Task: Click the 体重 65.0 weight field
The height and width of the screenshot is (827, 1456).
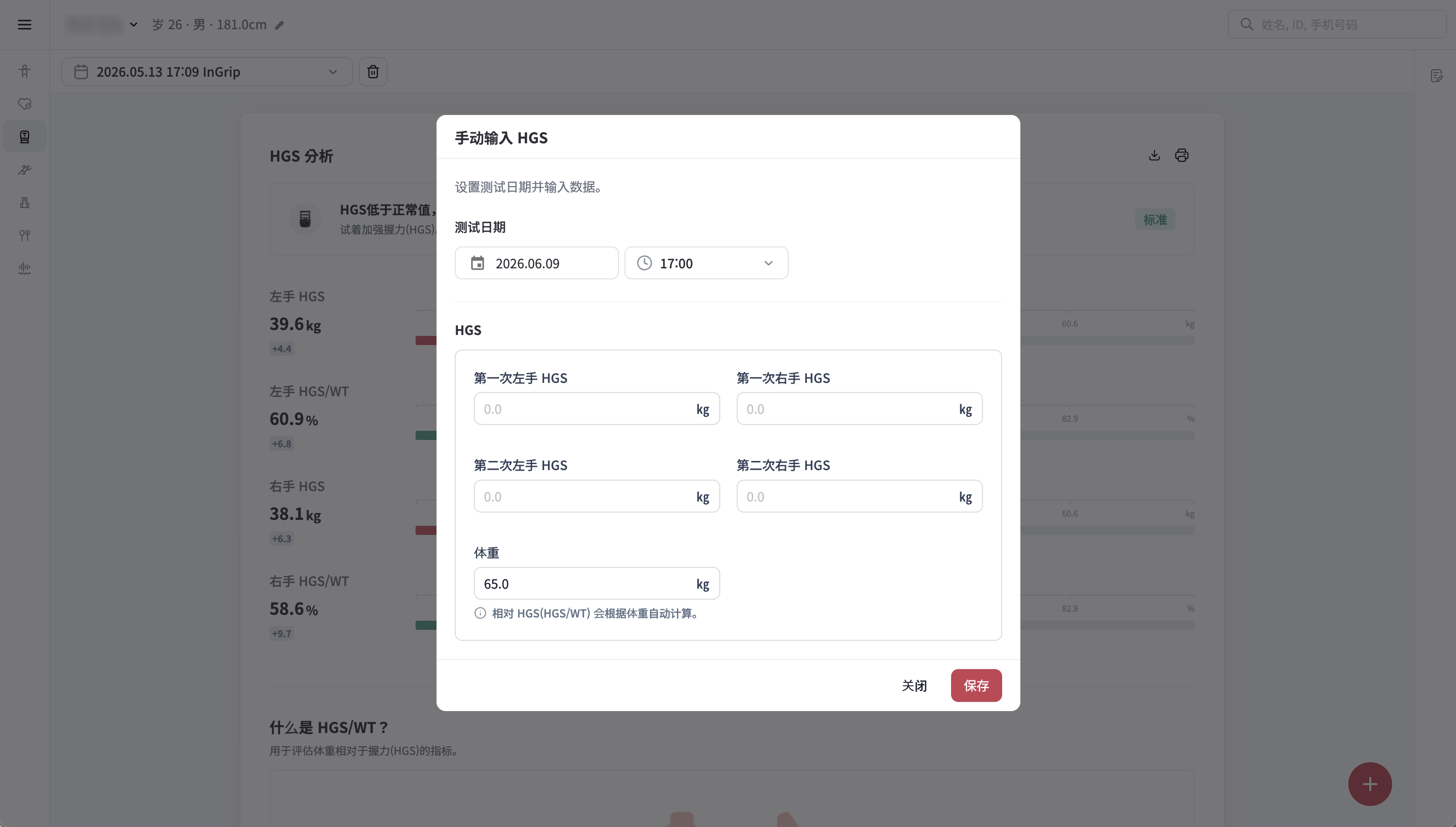Action: [597, 583]
